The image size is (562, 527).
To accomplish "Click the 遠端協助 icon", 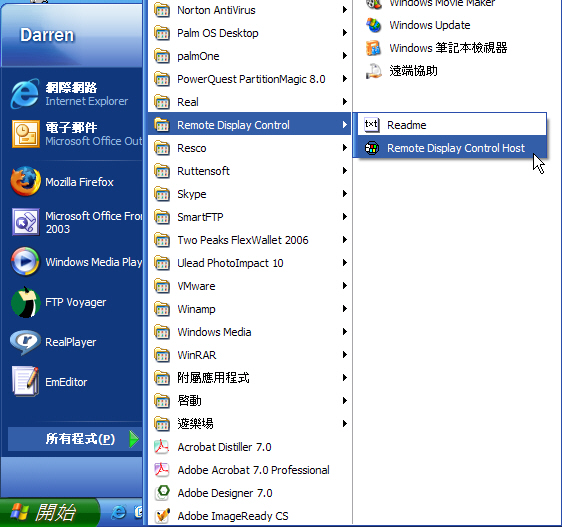I will click(x=373, y=71).
